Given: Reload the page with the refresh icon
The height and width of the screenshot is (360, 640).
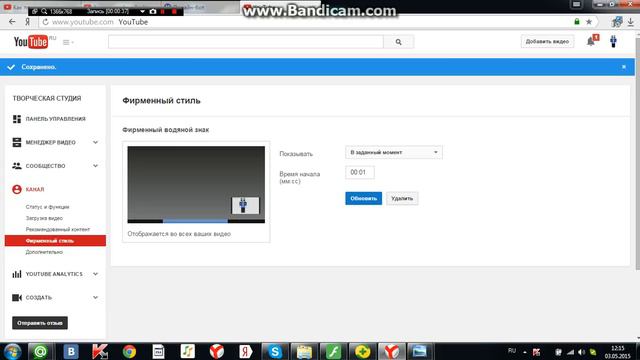Looking at the screenshot, I should (x=45, y=22).
